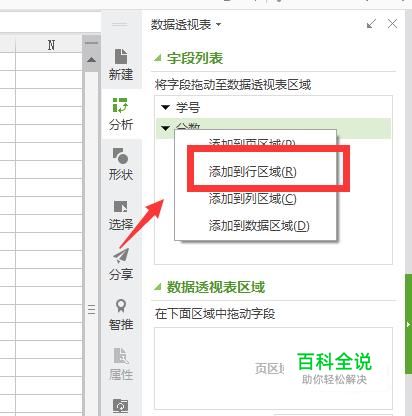Collapse the pivot table pane with arrow icon
This screenshot has height=416, width=412.
tap(371, 24)
